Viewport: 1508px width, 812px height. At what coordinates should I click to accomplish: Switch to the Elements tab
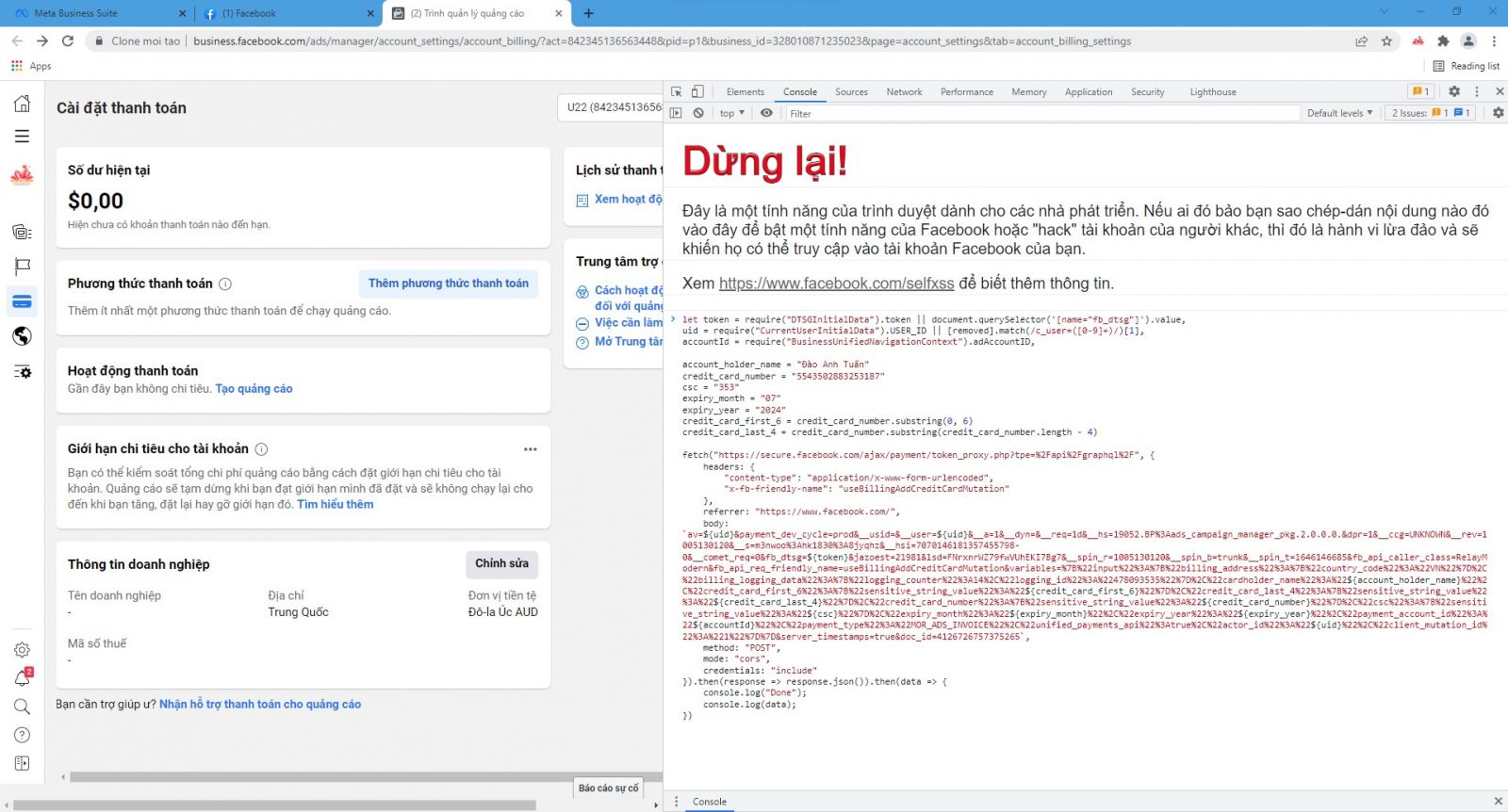pyautogui.click(x=746, y=92)
